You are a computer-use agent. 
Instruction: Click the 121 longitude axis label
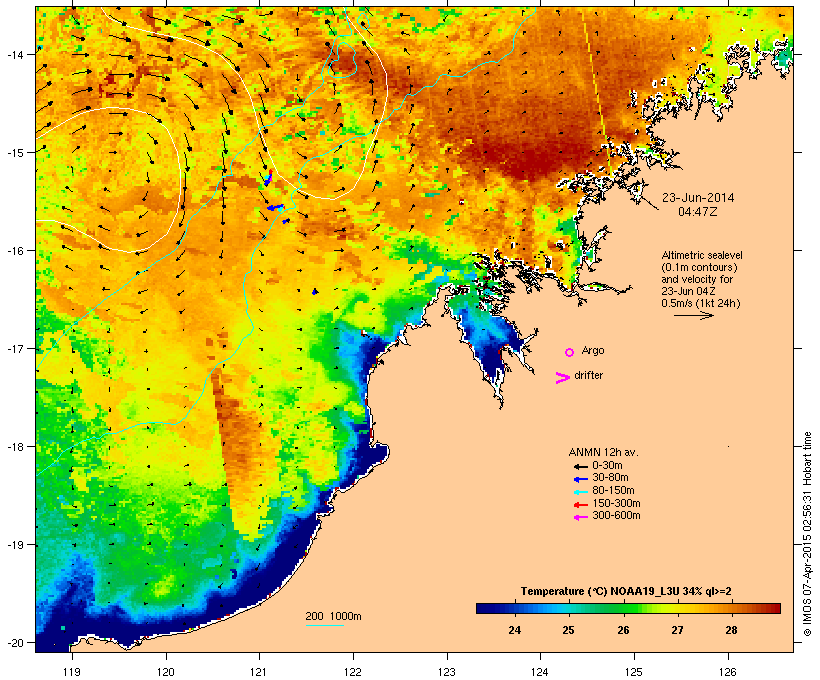click(x=259, y=672)
